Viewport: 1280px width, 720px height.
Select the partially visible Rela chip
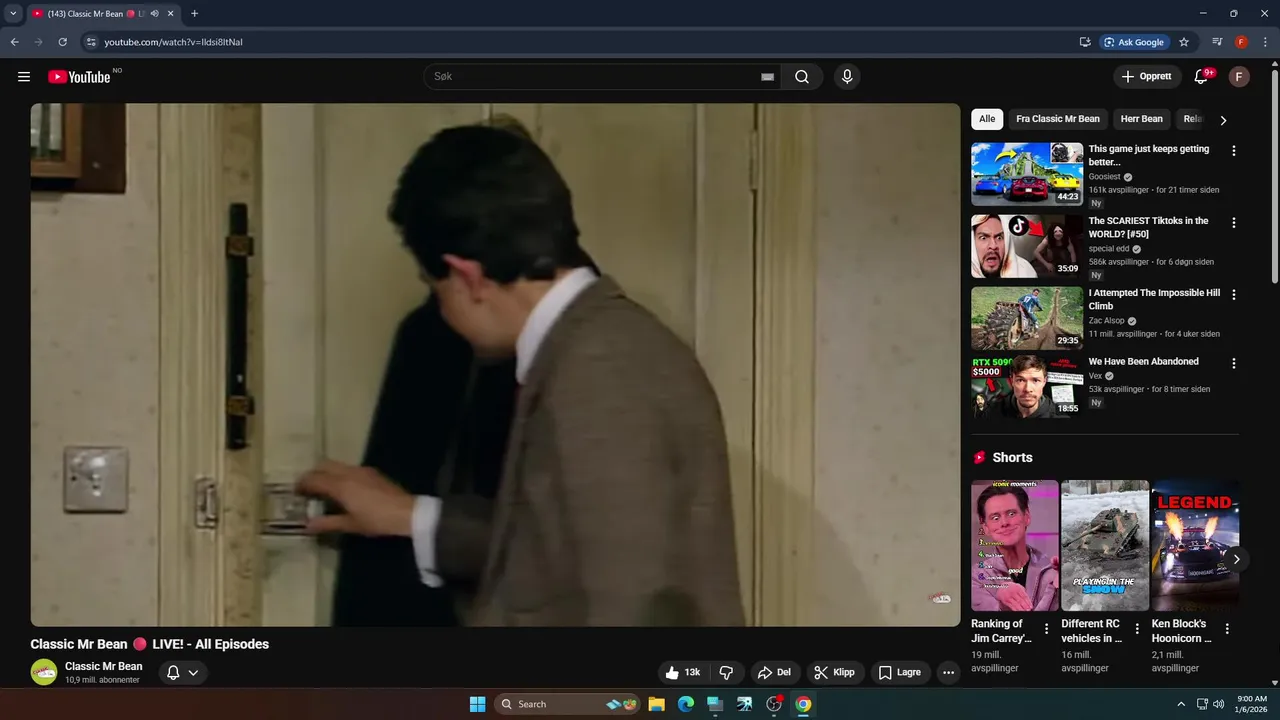[x=1191, y=119]
